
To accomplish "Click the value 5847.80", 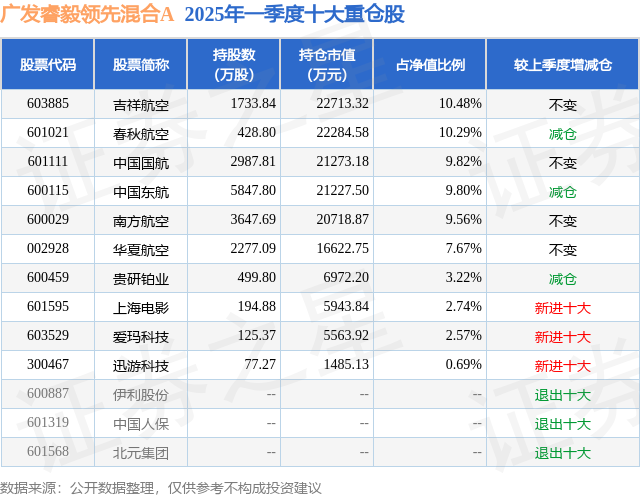I will tap(253, 191).
